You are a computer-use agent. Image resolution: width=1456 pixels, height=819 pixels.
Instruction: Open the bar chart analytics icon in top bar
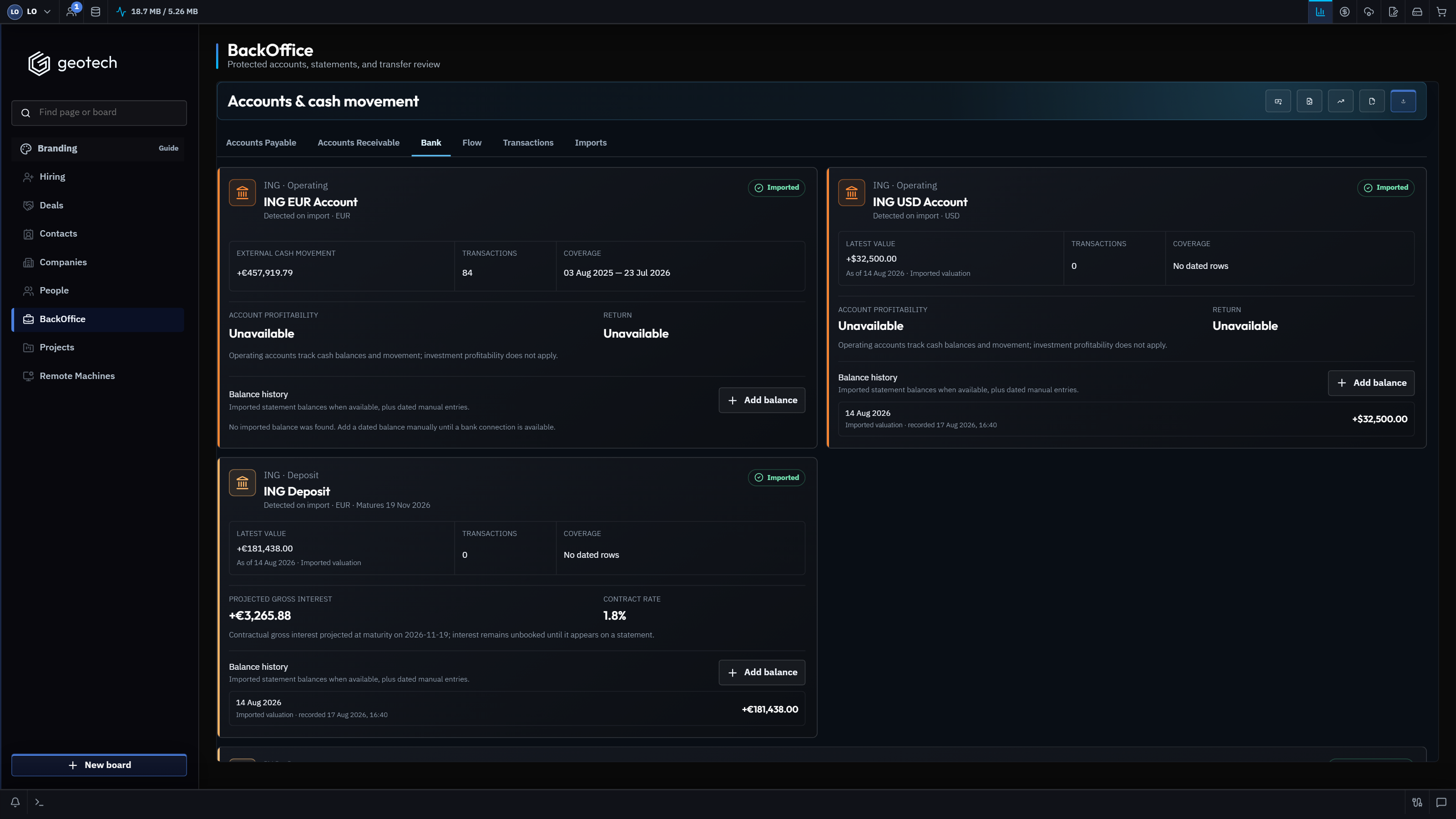[1320, 11]
